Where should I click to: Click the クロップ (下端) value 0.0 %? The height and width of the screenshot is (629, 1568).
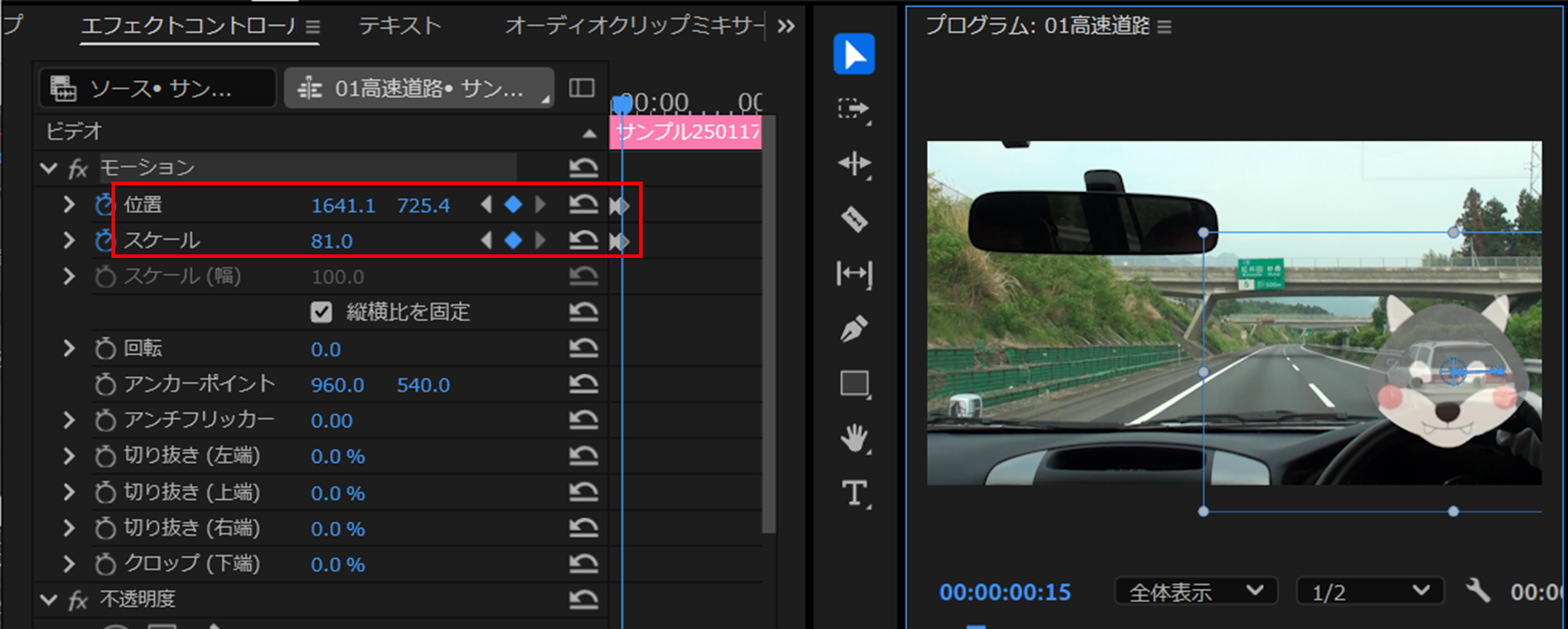tap(338, 565)
